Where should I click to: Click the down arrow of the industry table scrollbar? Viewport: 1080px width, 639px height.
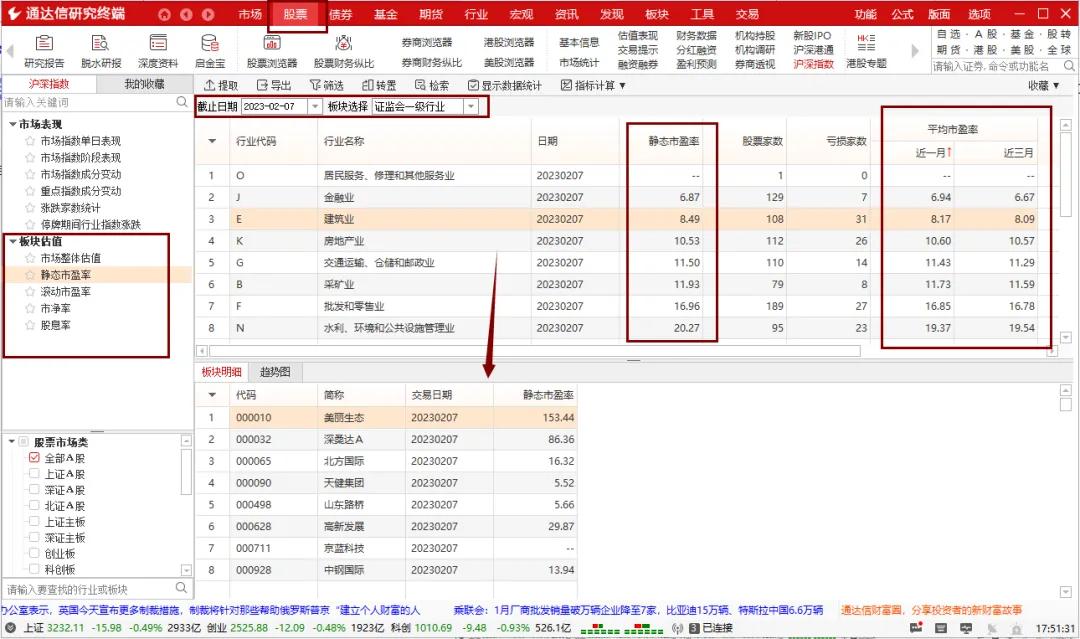1066,337
